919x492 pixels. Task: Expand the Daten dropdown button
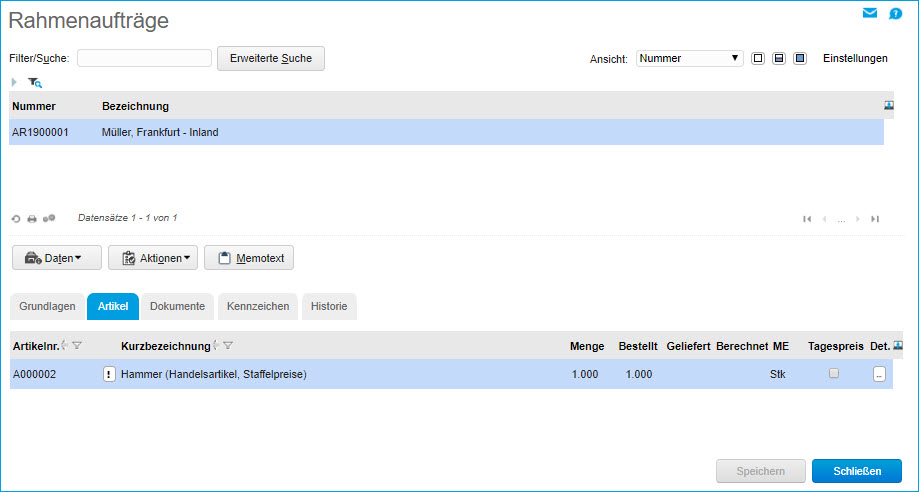pos(57,258)
